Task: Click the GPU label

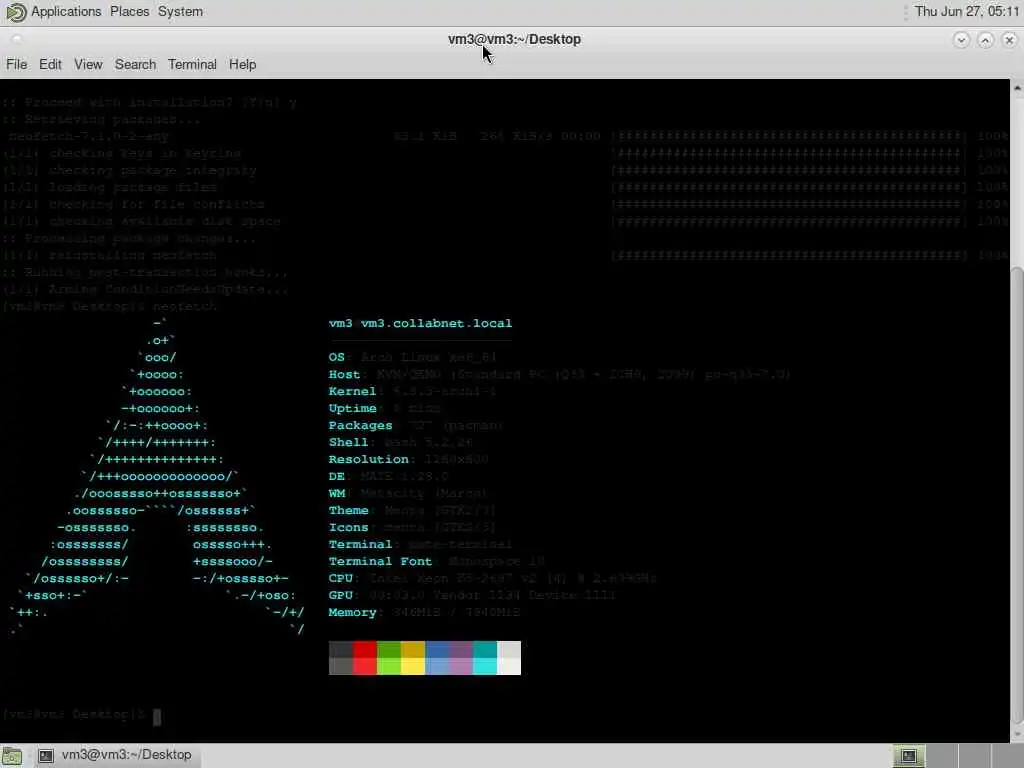Action: click(340, 595)
